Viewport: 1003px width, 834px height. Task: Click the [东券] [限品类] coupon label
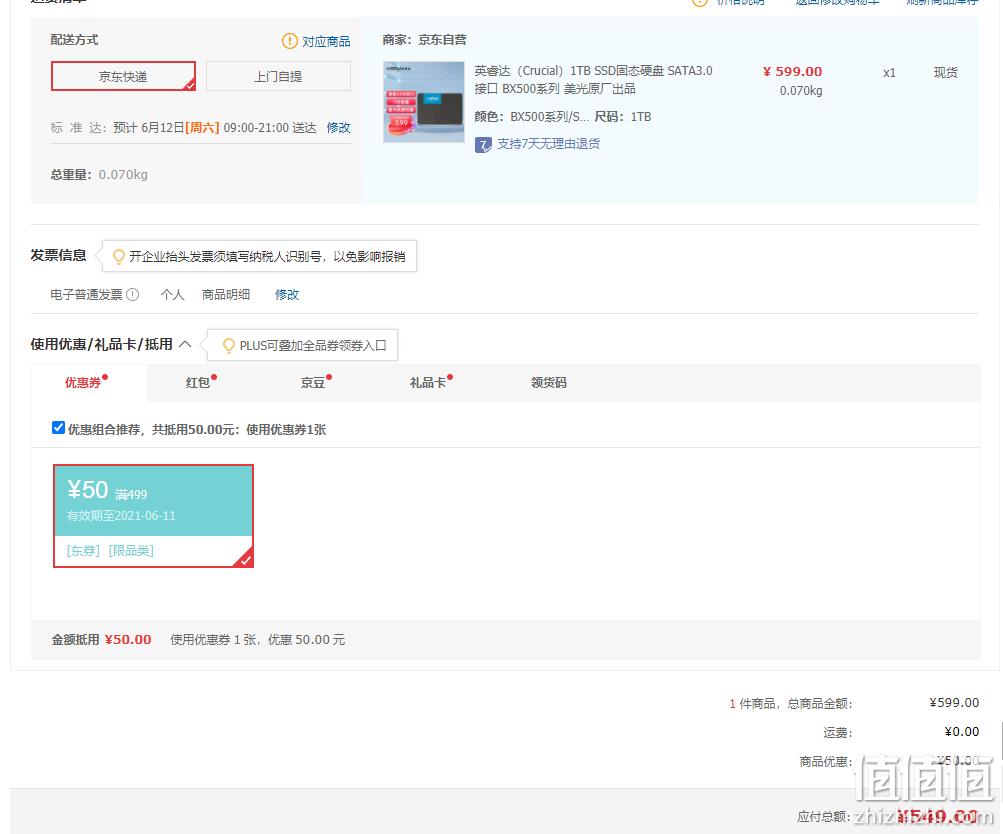pos(110,551)
